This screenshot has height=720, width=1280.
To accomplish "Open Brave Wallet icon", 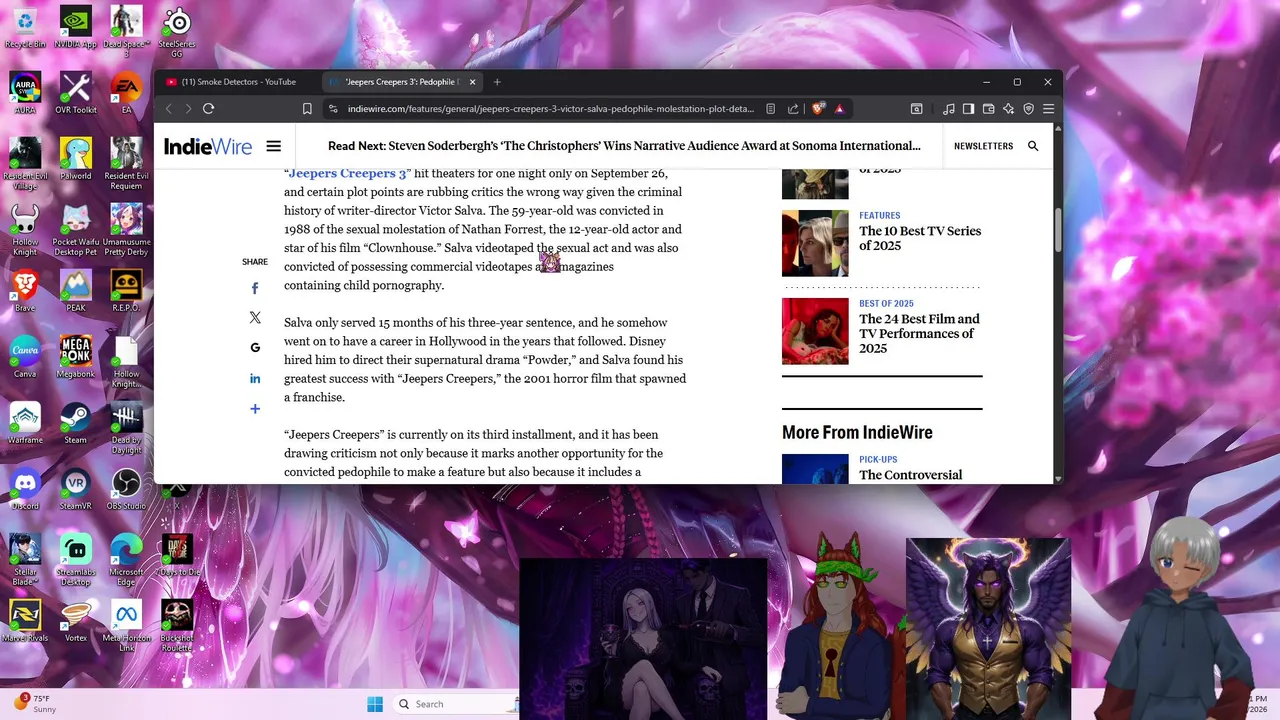I will point(988,109).
